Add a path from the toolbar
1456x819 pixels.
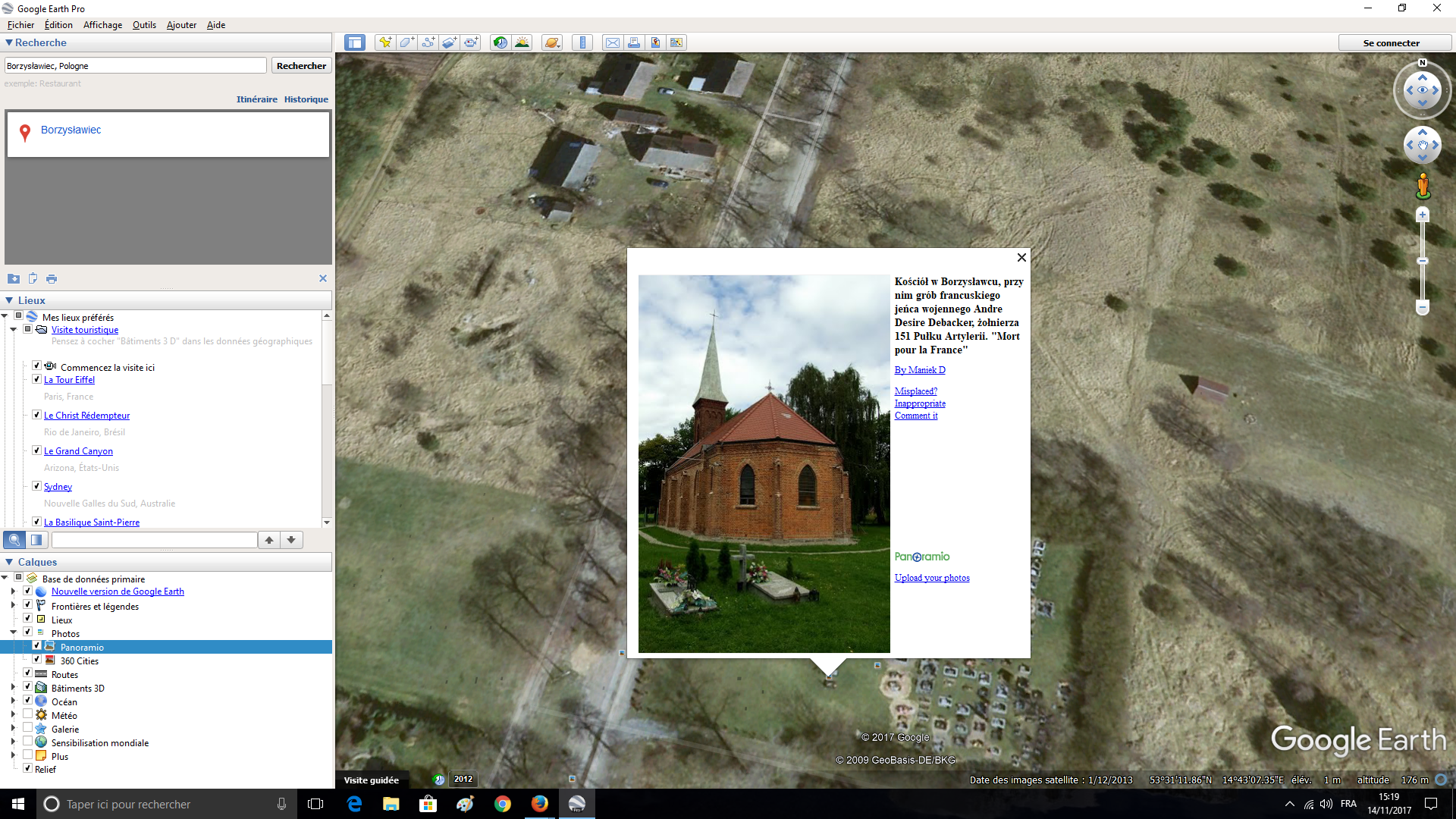[x=428, y=42]
